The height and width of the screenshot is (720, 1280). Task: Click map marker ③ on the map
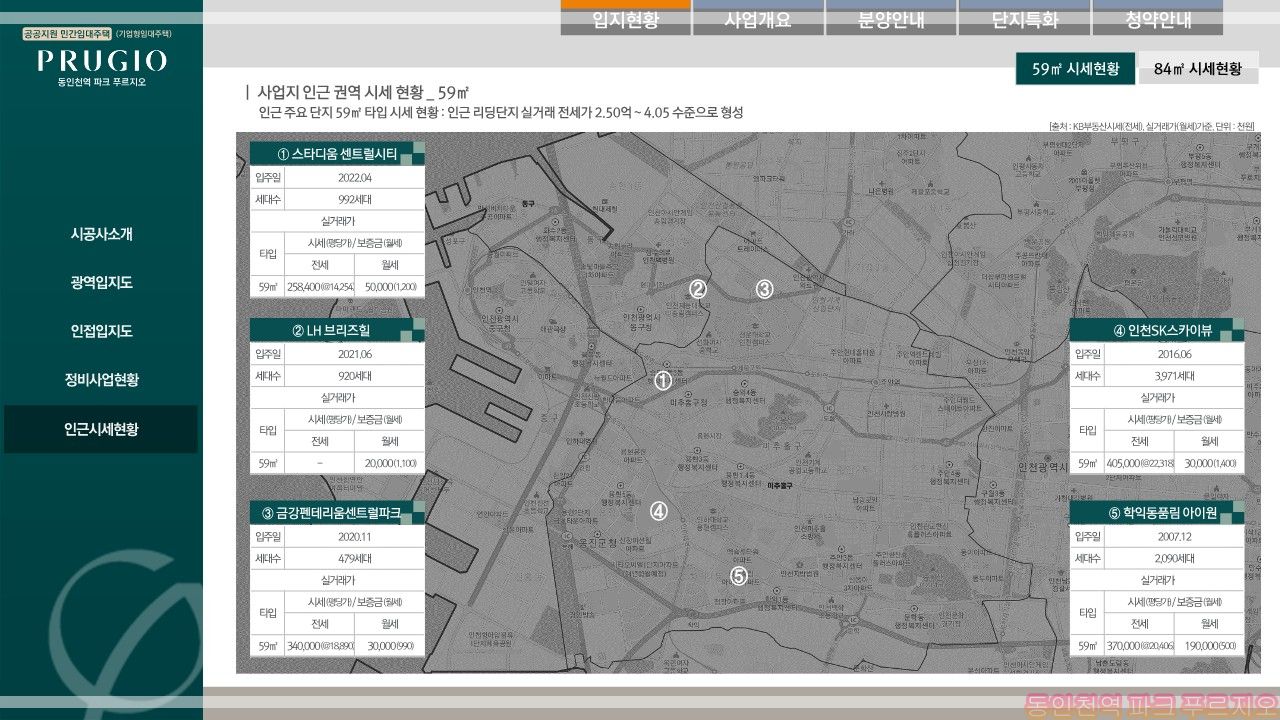[x=764, y=289]
